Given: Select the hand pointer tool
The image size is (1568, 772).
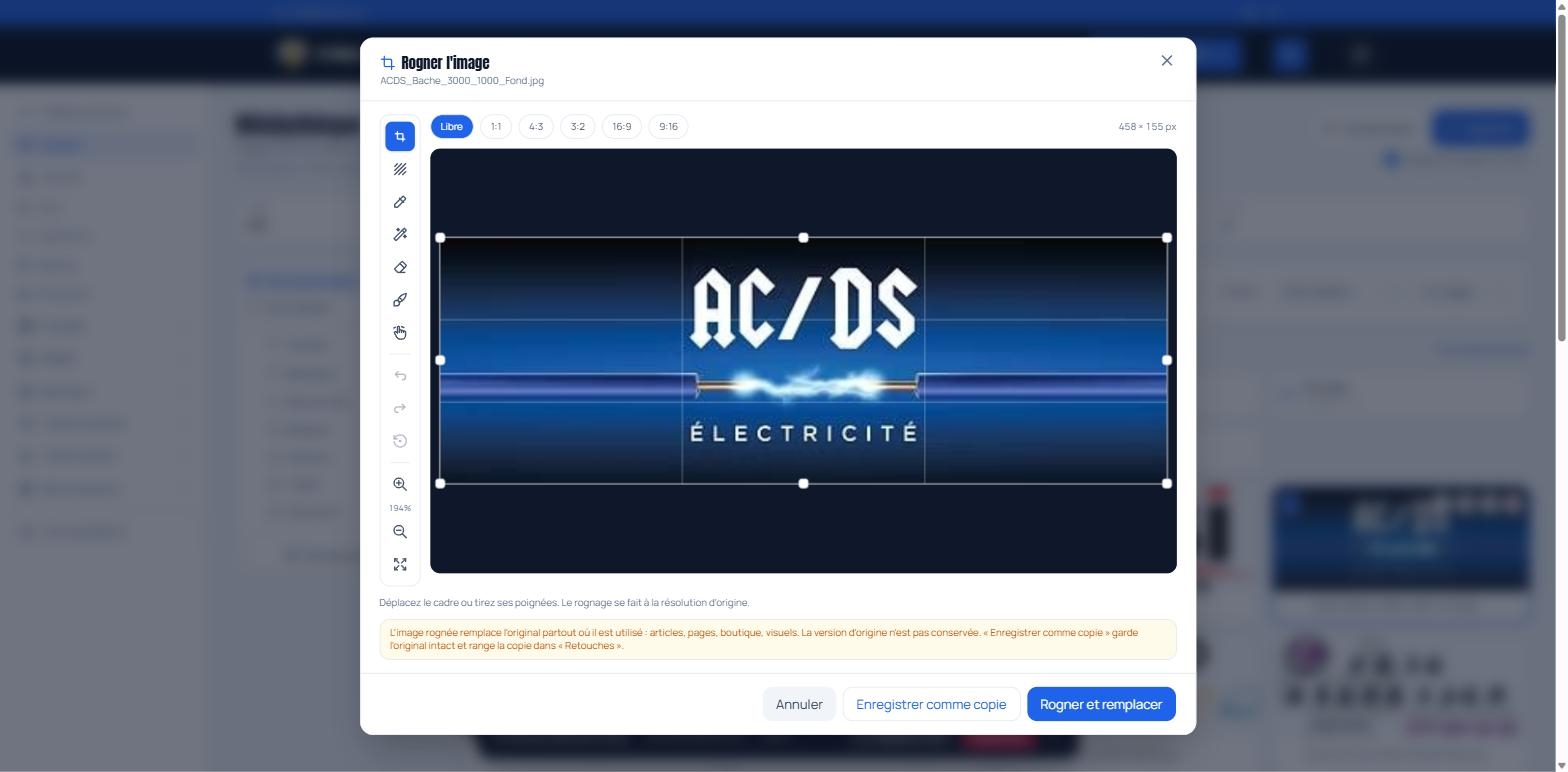Looking at the screenshot, I should click(x=400, y=333).
